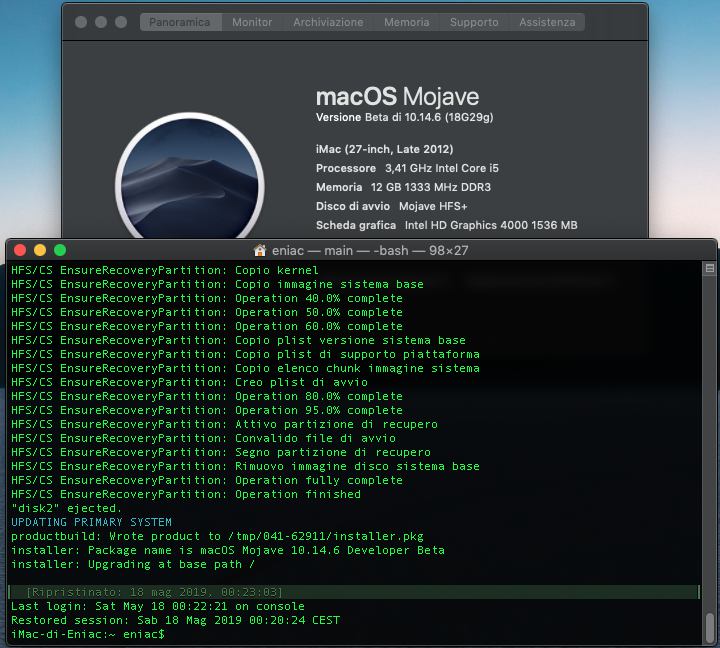Open the Assistenza tab
720x648 pixels.
[547, 22]
